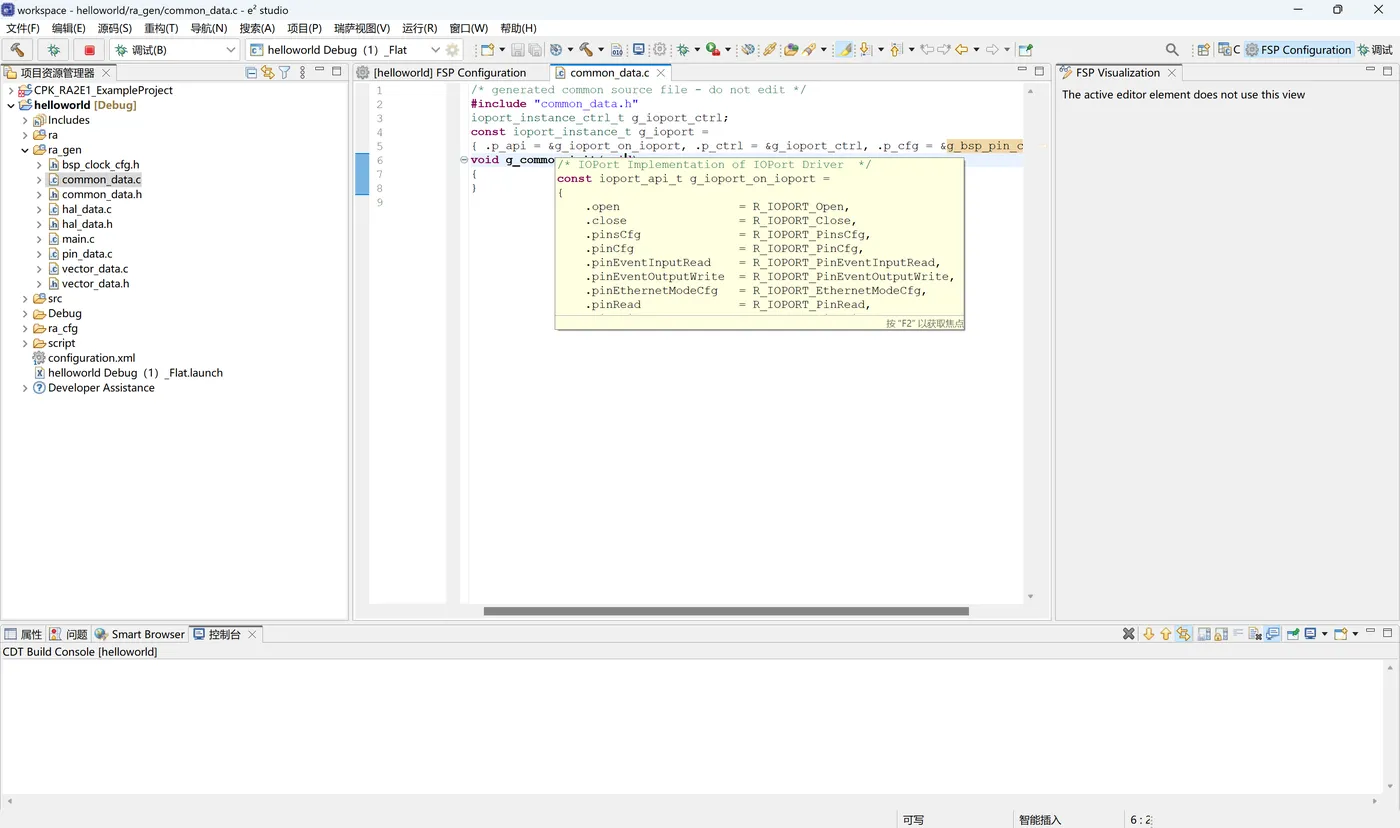Select pin_data.c in the project tree

(x=86, y=254)
